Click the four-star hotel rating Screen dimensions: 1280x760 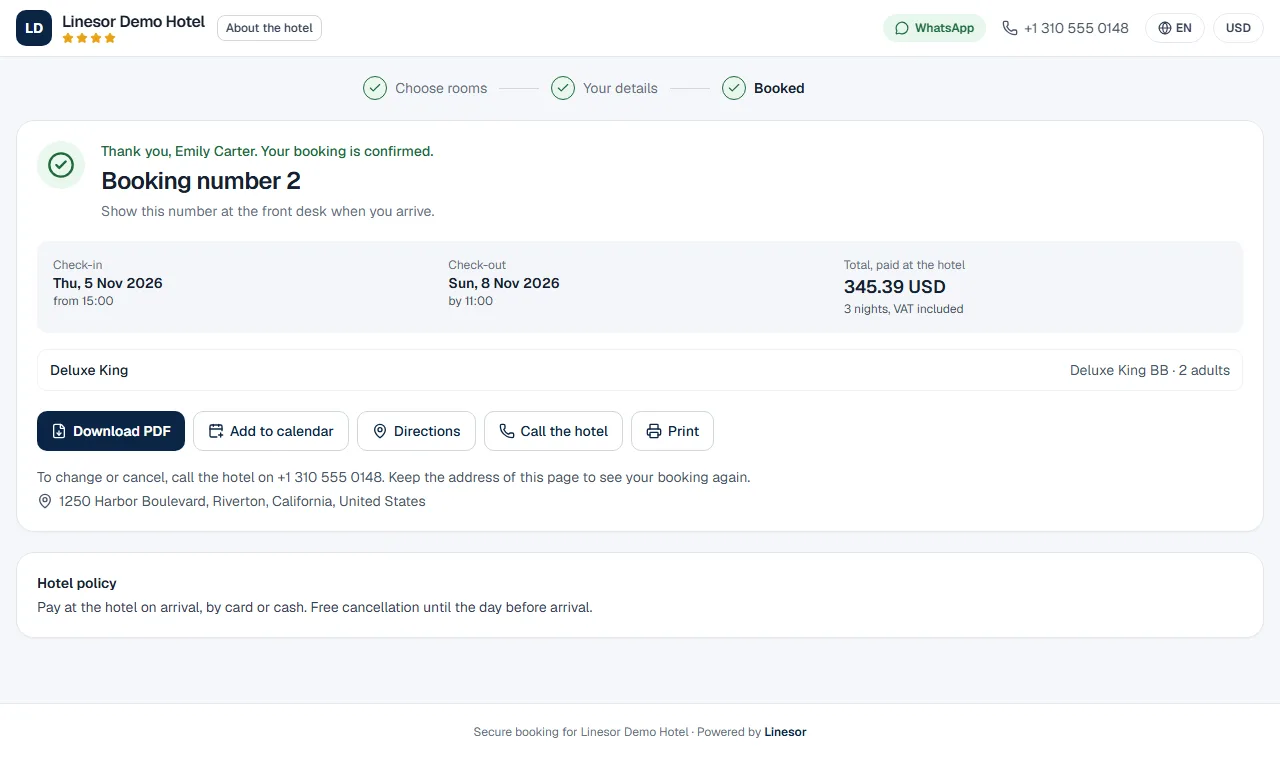89,38
